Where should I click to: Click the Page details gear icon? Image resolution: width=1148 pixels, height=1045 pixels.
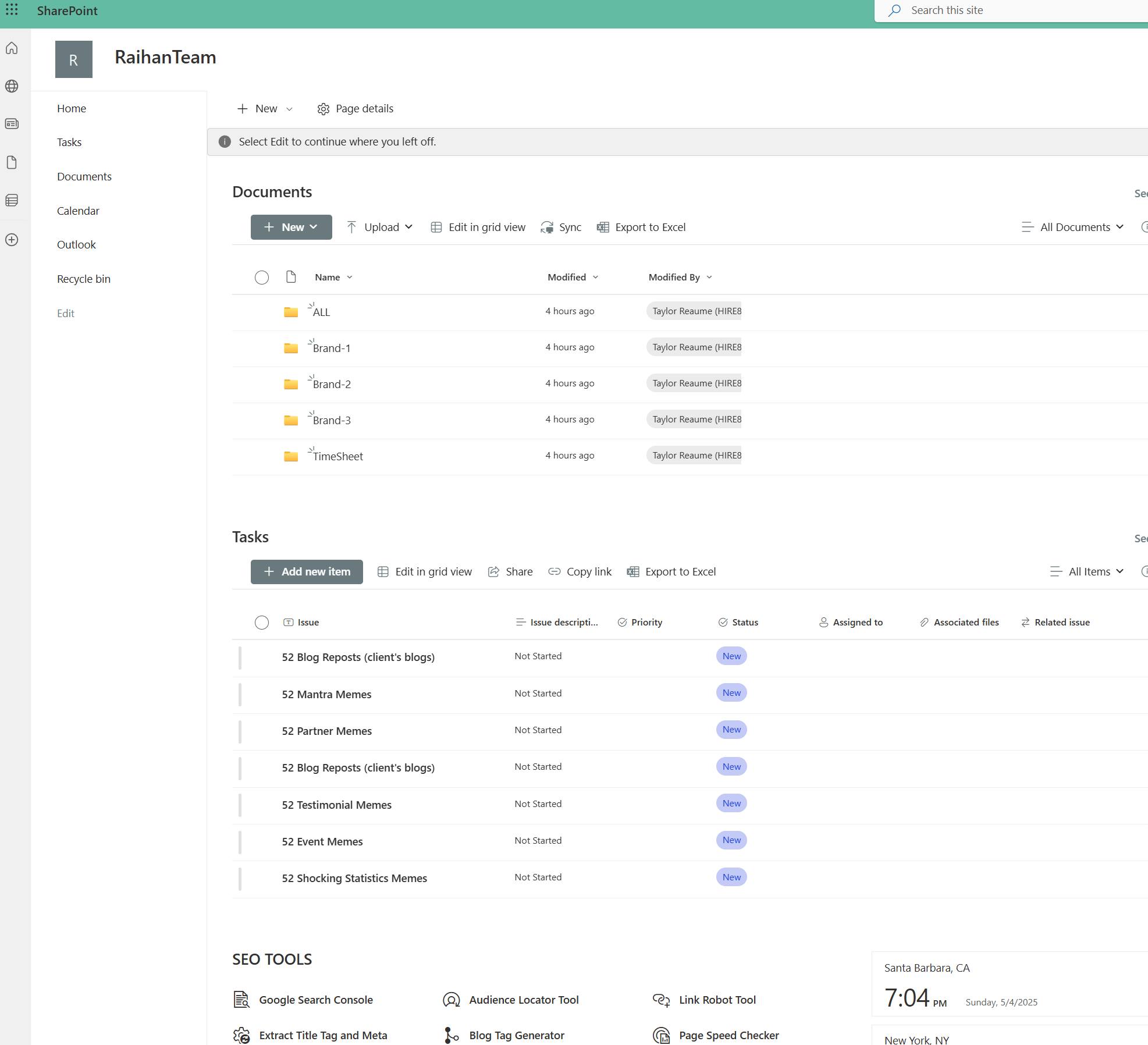pyautogui.click(x=324, y=109)
